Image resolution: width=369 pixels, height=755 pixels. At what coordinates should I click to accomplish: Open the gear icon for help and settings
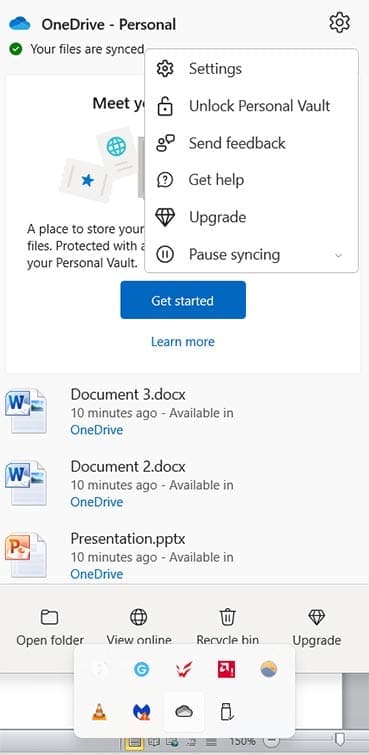coord(339,23)
